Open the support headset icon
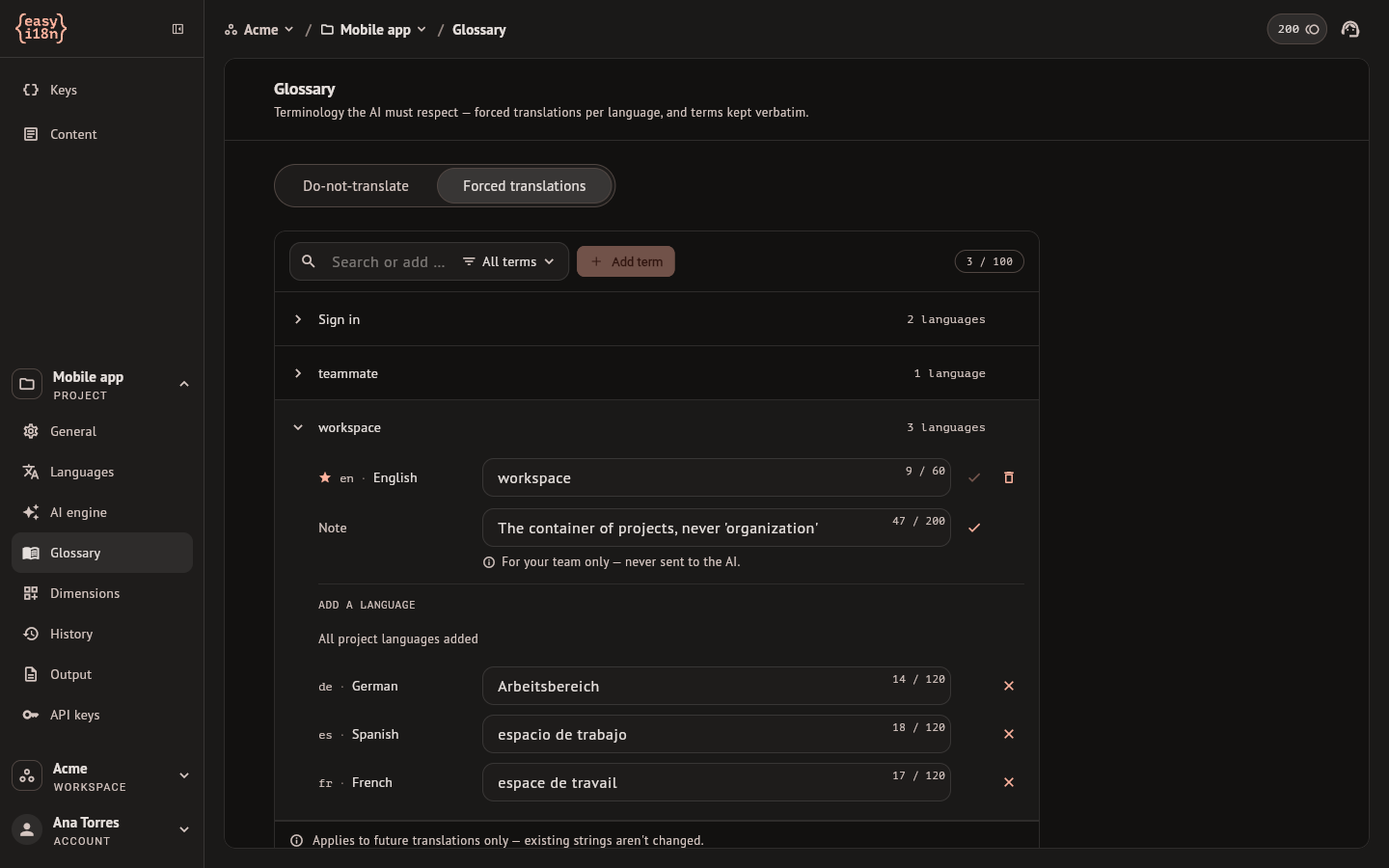 (1350, 29)
